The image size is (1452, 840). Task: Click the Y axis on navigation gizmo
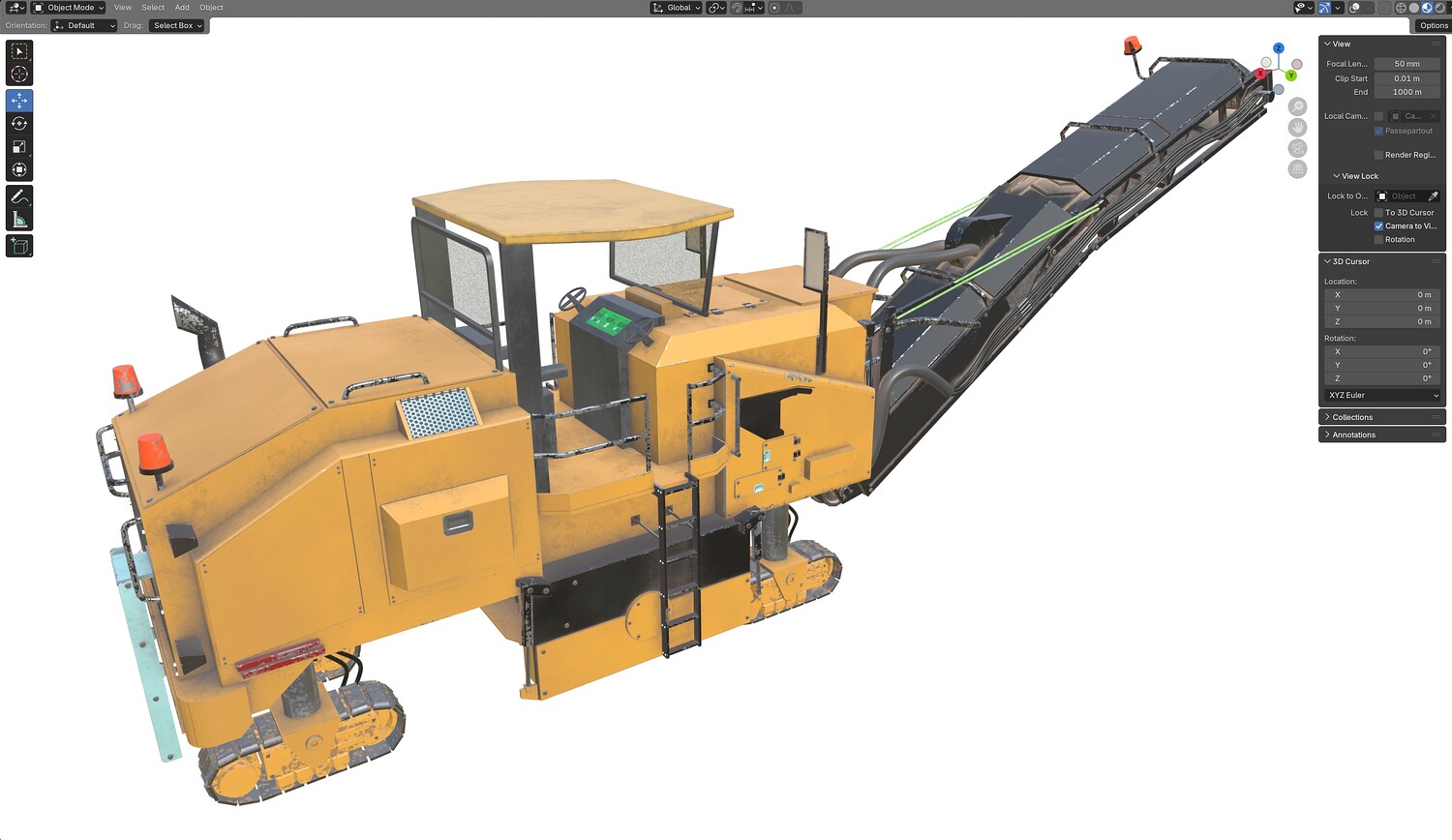click(x=1291, y=75)
